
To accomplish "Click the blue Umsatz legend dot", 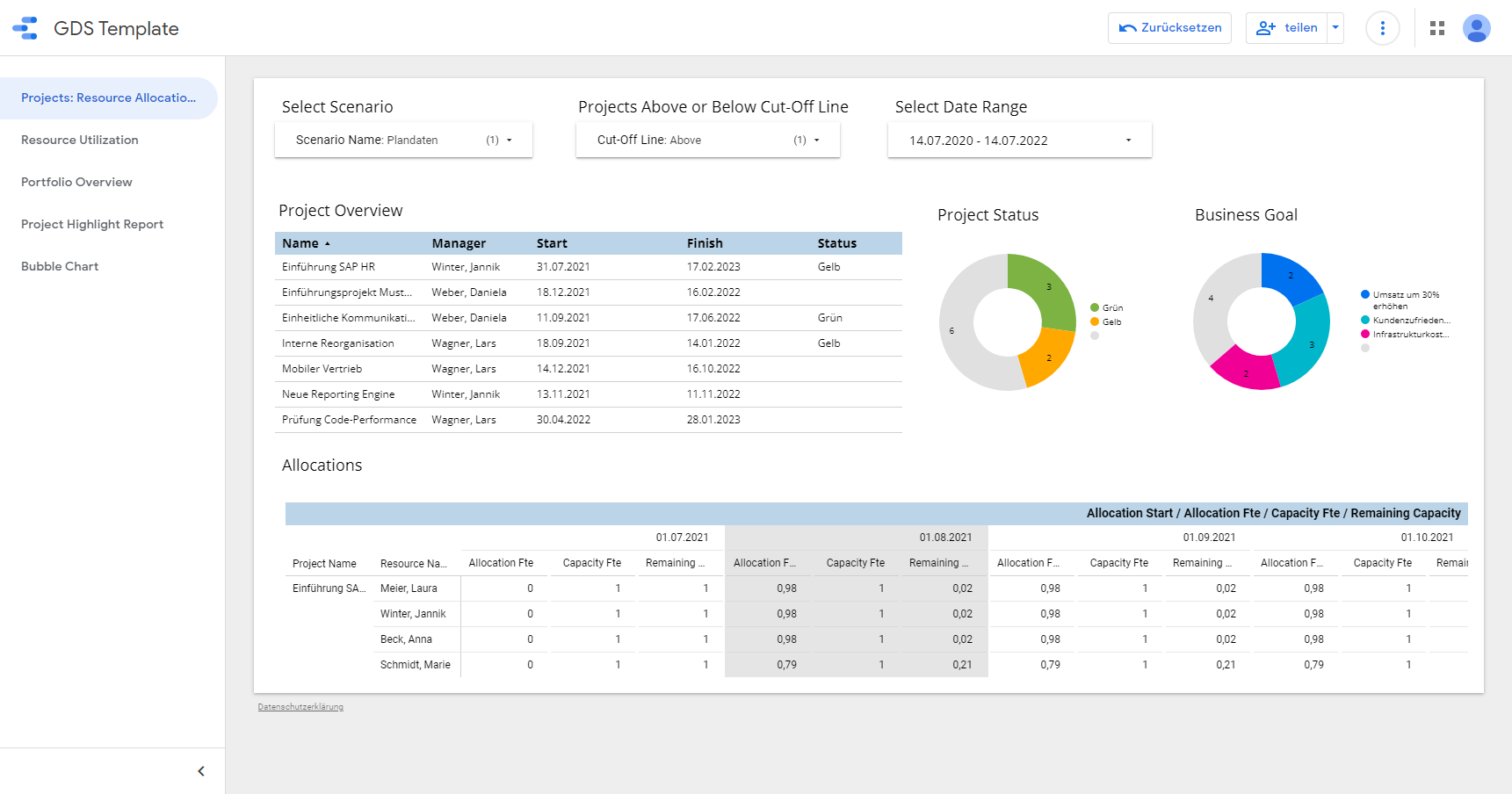I will pyautogui.click(x=1365, y=295).
